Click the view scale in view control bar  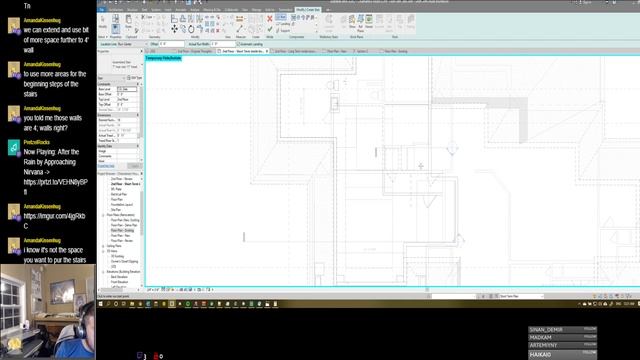point(153,289)
